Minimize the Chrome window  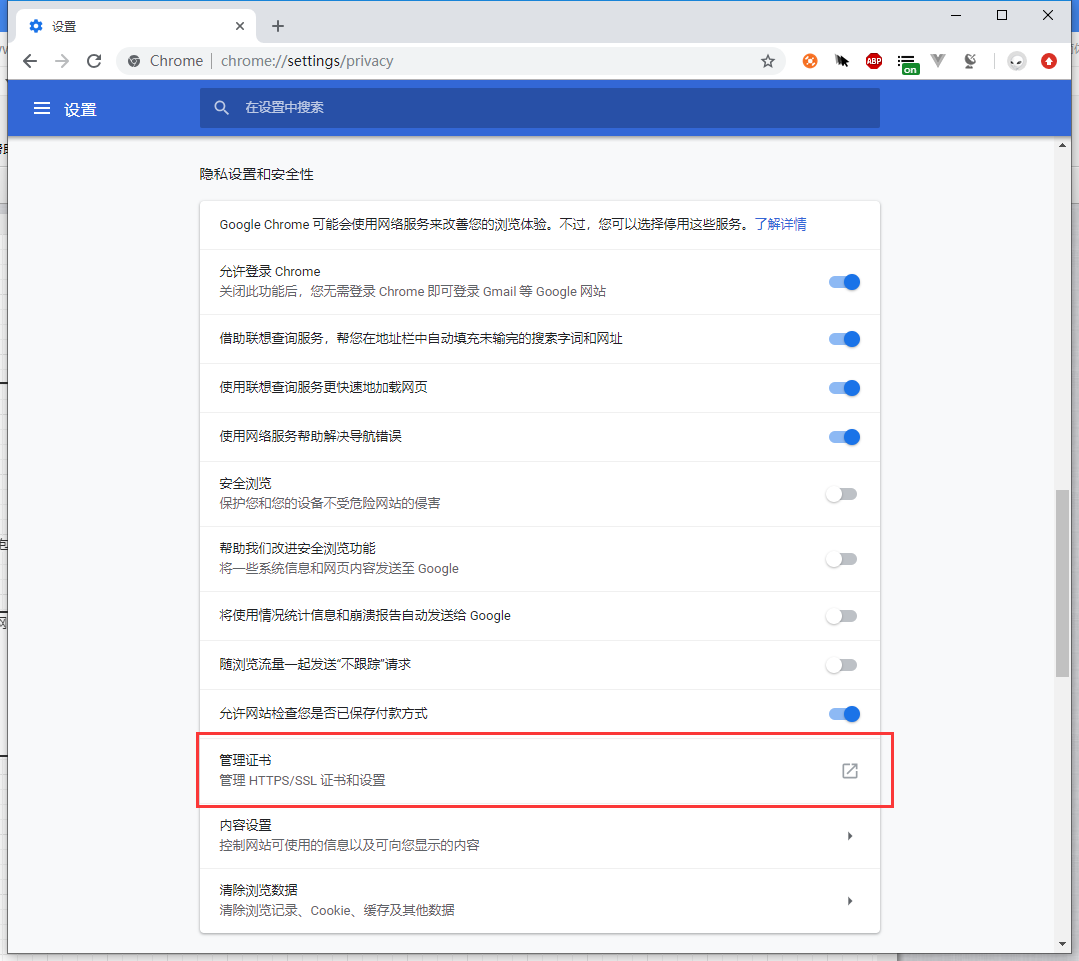click(956, 15)
